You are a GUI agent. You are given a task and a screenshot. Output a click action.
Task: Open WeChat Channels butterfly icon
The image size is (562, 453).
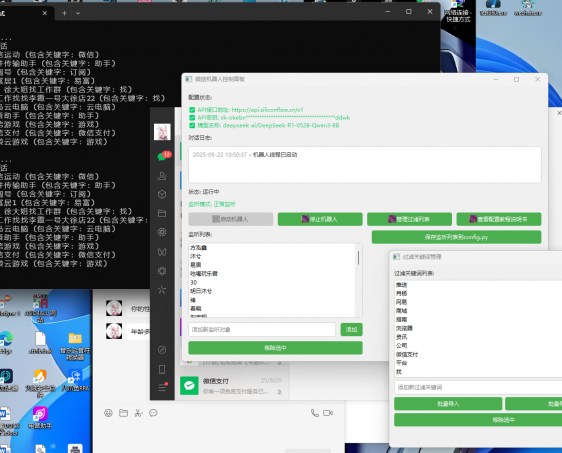click(162, 252)
